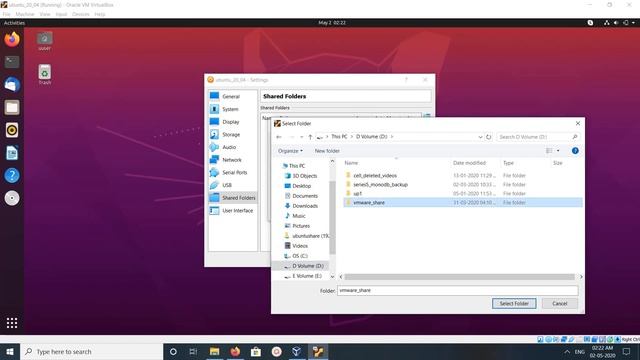Sort files by Name column

tap(351, 163)
